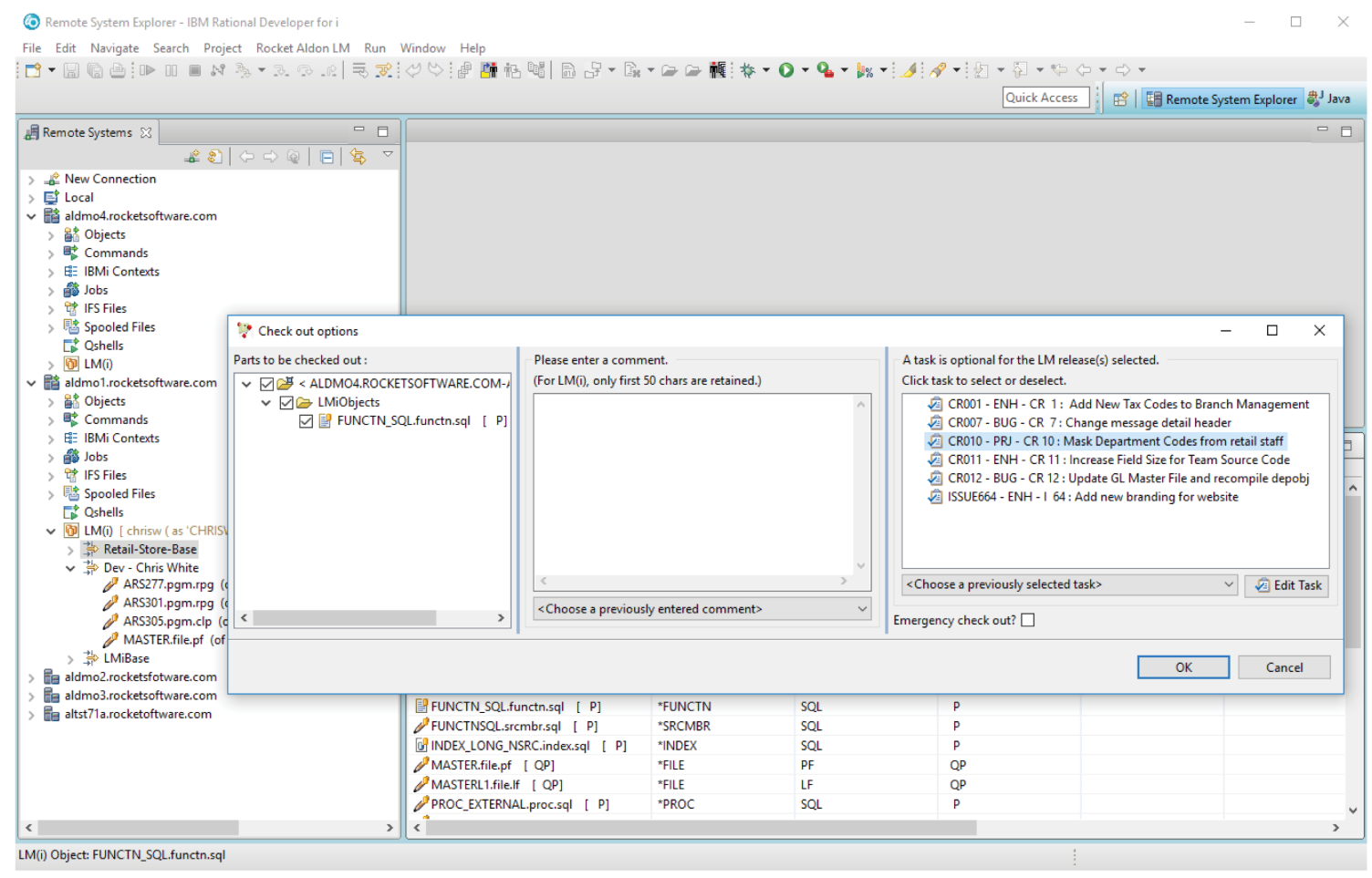1372x878 pixels.
Task: Click the Edit Task button
Action: point(1287,585)
